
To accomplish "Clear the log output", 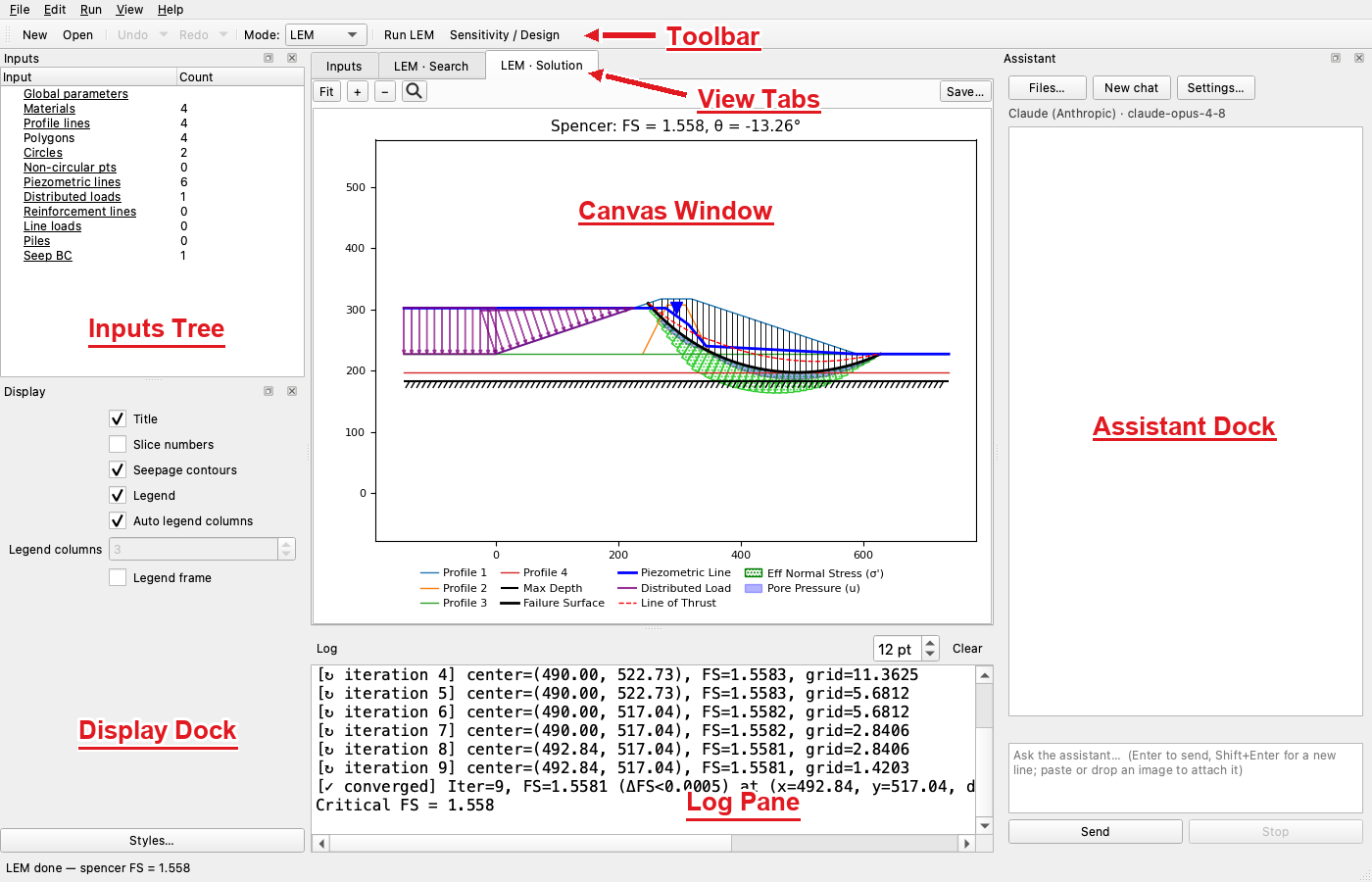I will tap(967, 649).
